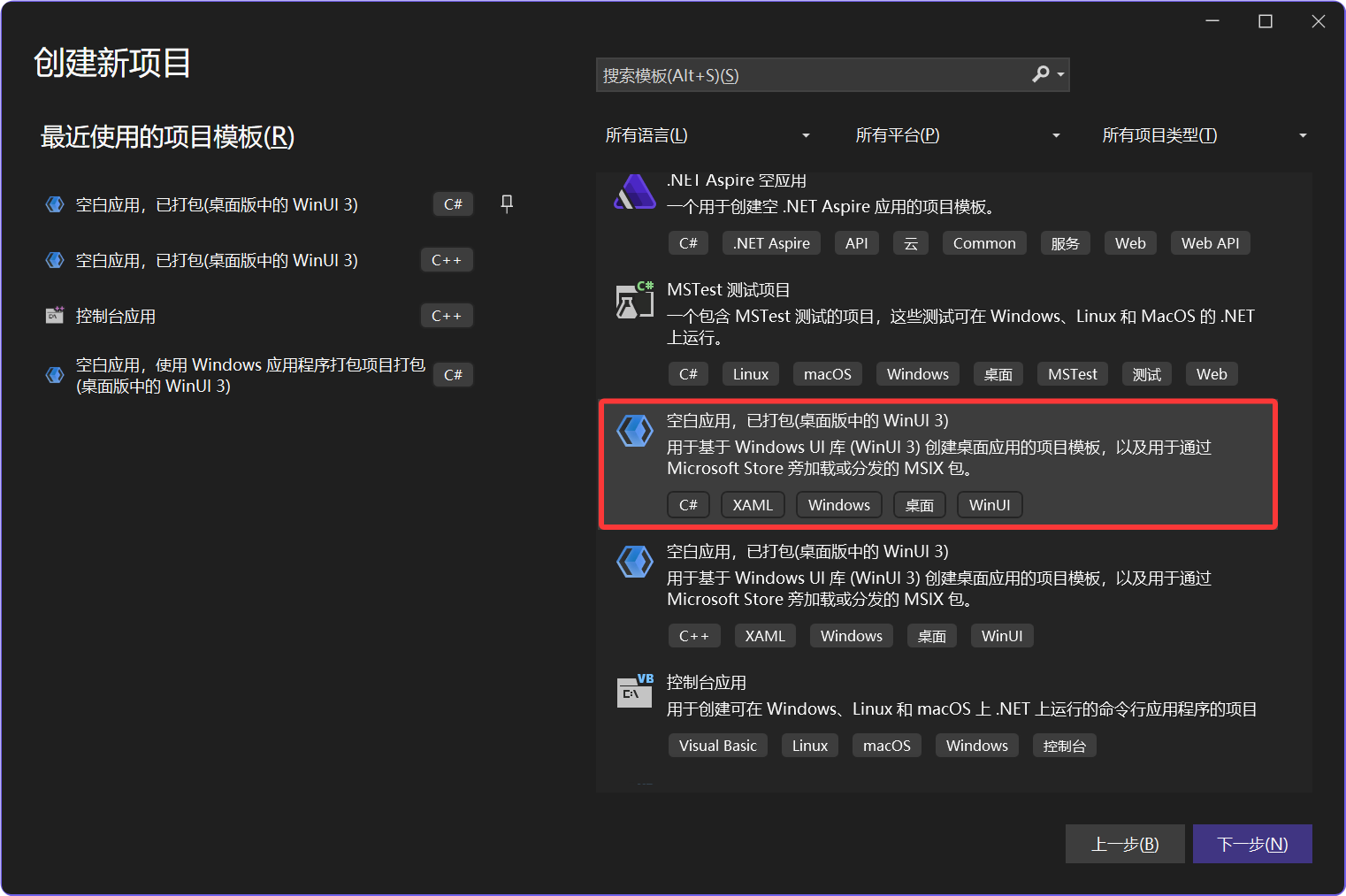Select recent Windows 应用程序打包项目 template

260,375
